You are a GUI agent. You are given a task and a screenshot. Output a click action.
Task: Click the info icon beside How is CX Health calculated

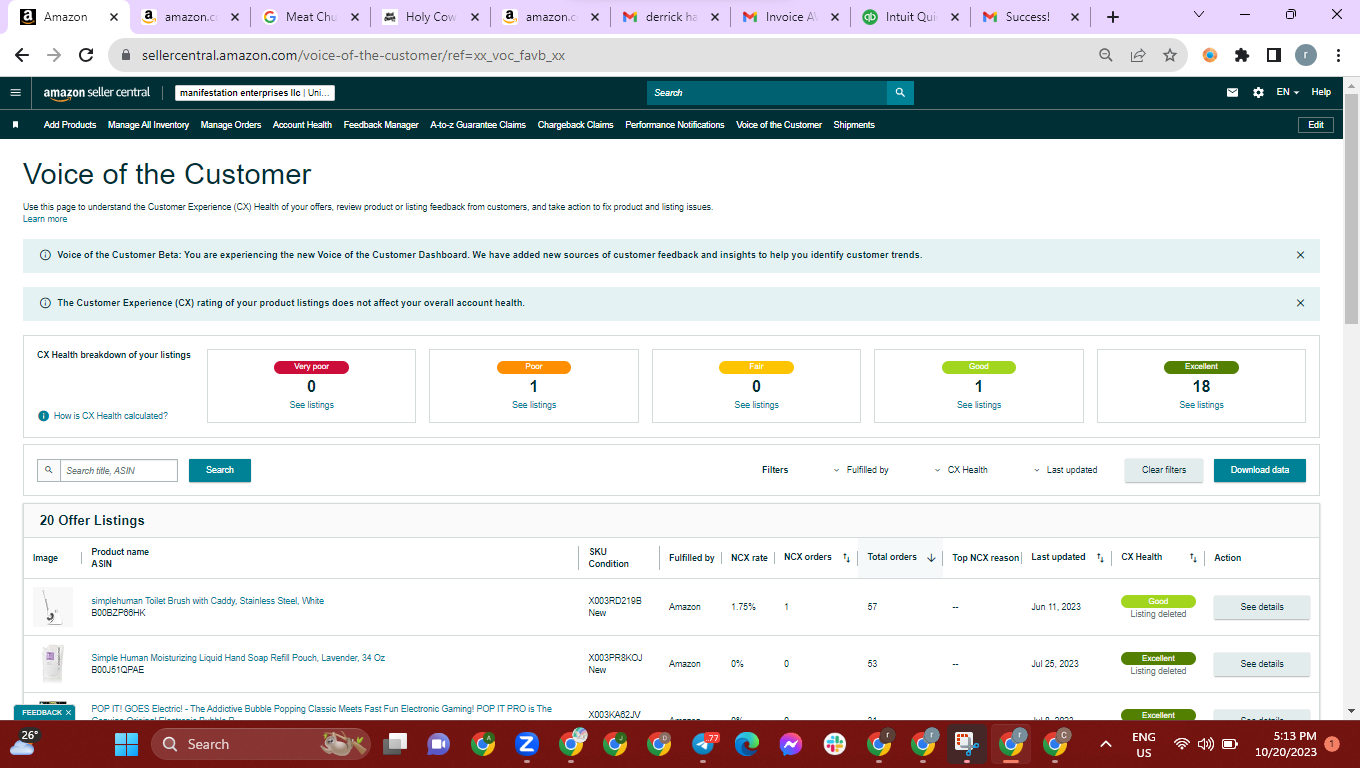(x=44, y=416)
